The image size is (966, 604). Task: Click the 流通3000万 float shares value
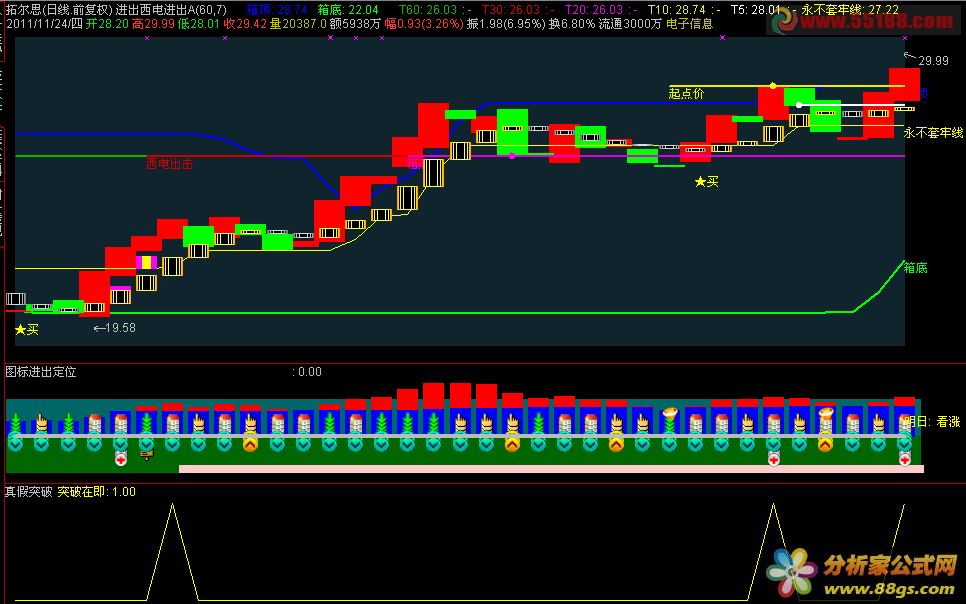tap(630, 24)
